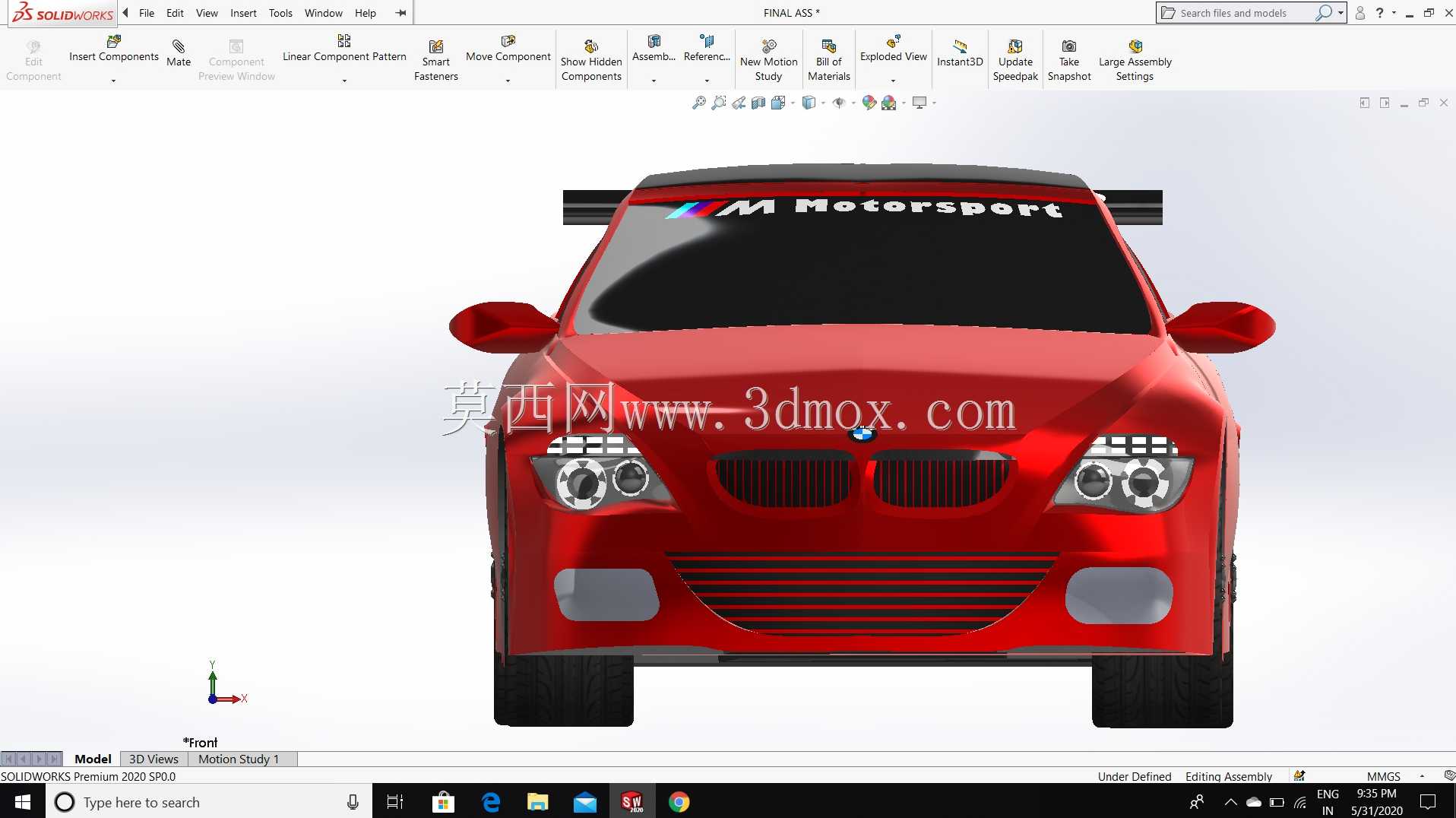Expand Reference Geometry dropdown arrow
Viewport: 1456px width, 818px height.
[x=707, y=81]
